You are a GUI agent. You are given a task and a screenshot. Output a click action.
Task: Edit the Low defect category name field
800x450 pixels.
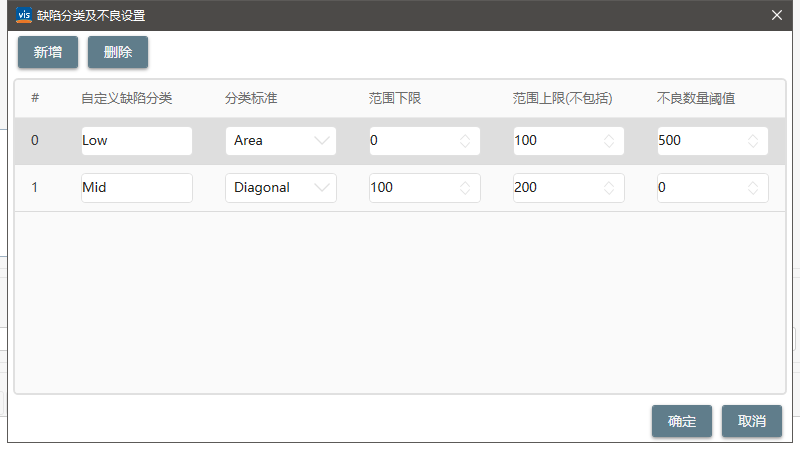tap(137, 141)
